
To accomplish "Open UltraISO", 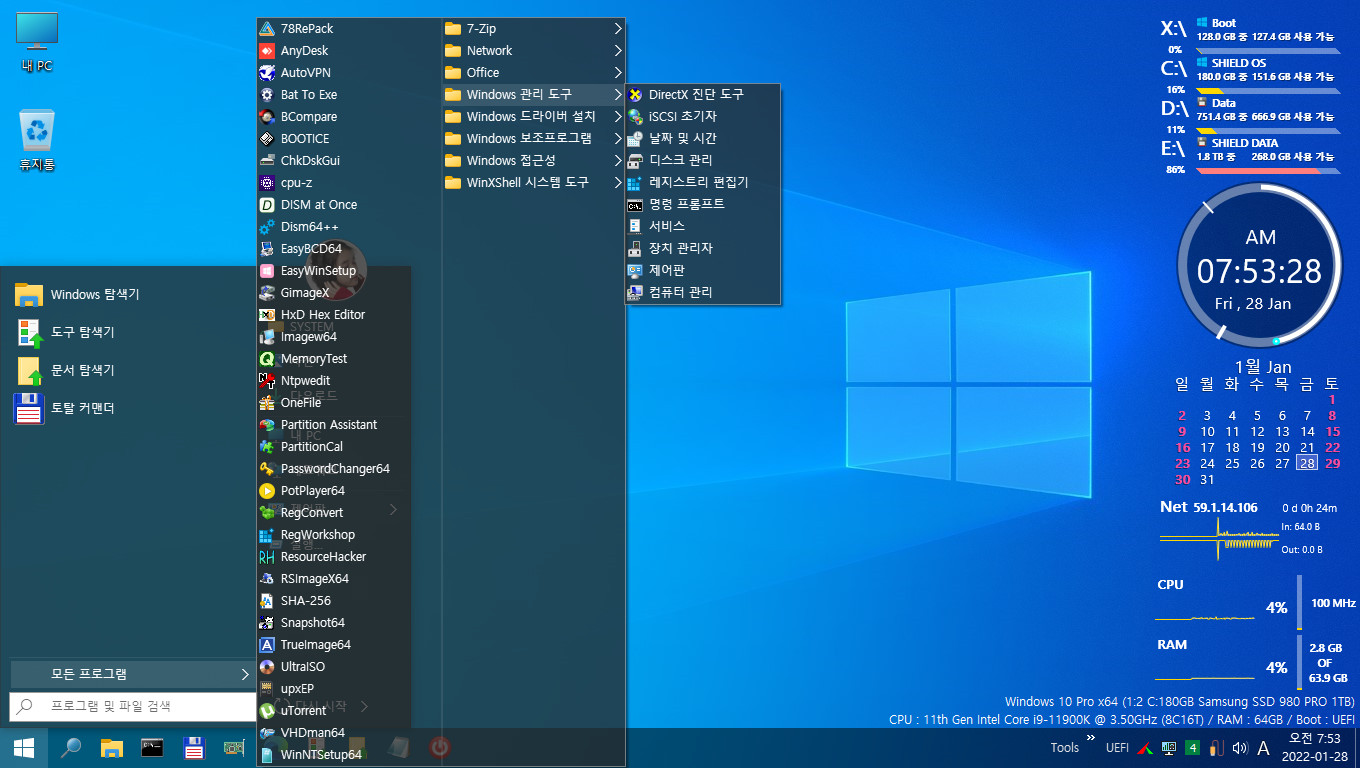I will coord(349,666).
